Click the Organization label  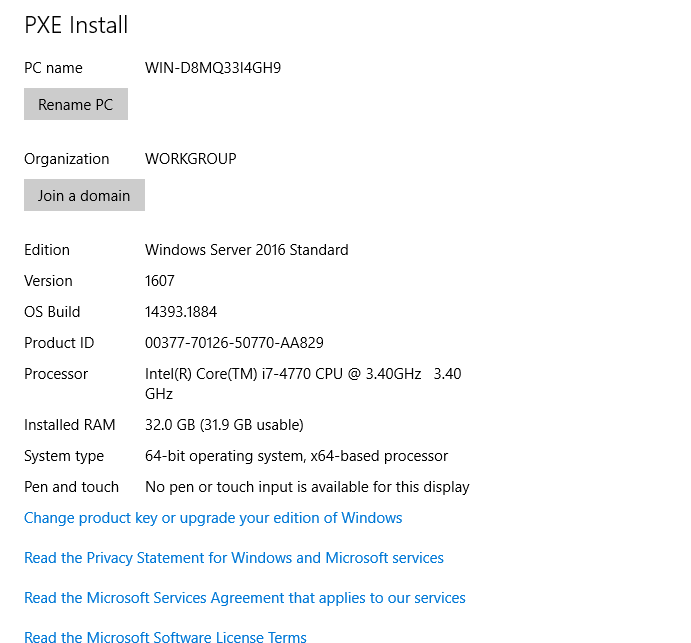67,159
